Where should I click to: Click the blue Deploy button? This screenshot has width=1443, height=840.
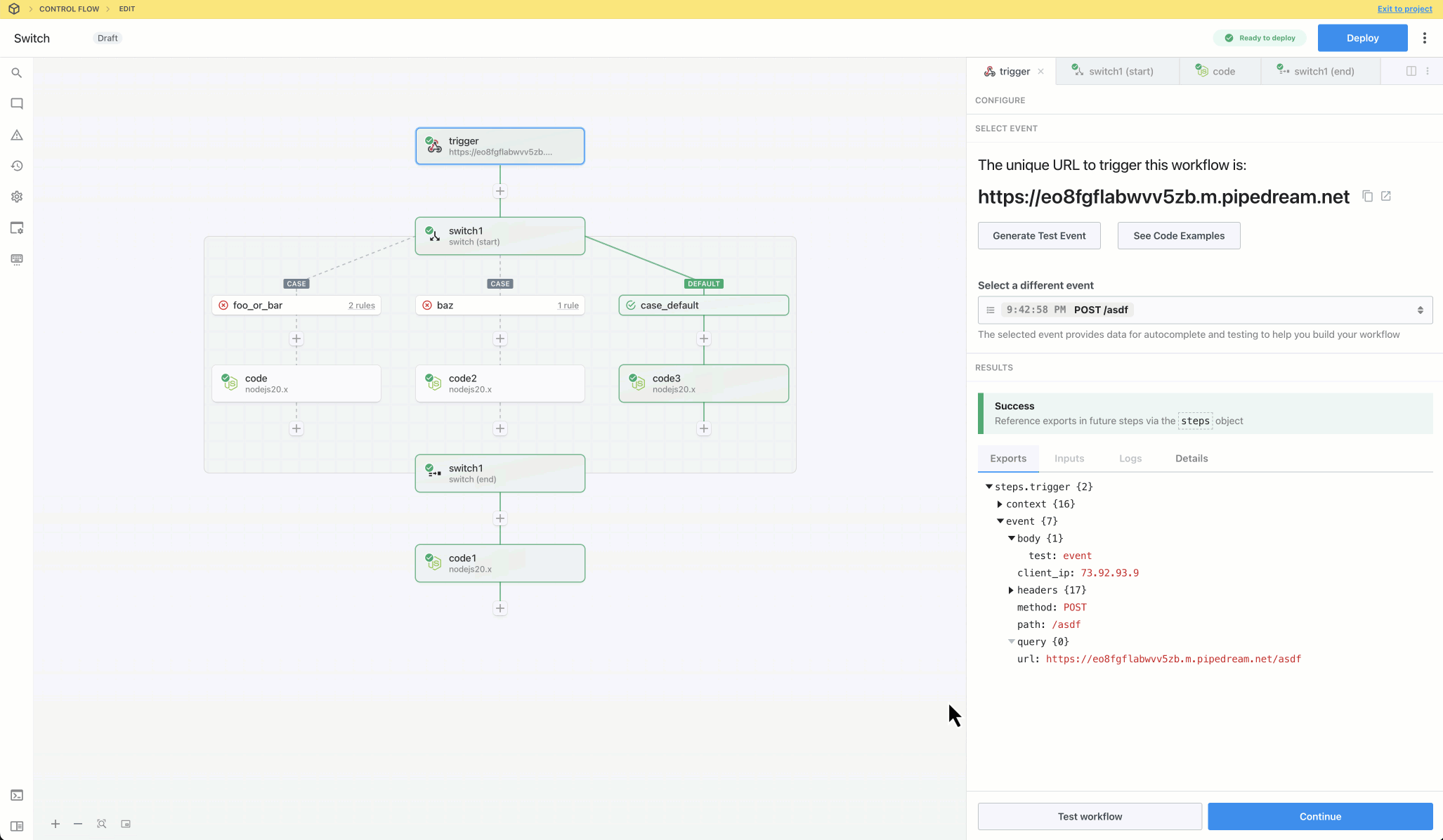tap(1362, 38)
